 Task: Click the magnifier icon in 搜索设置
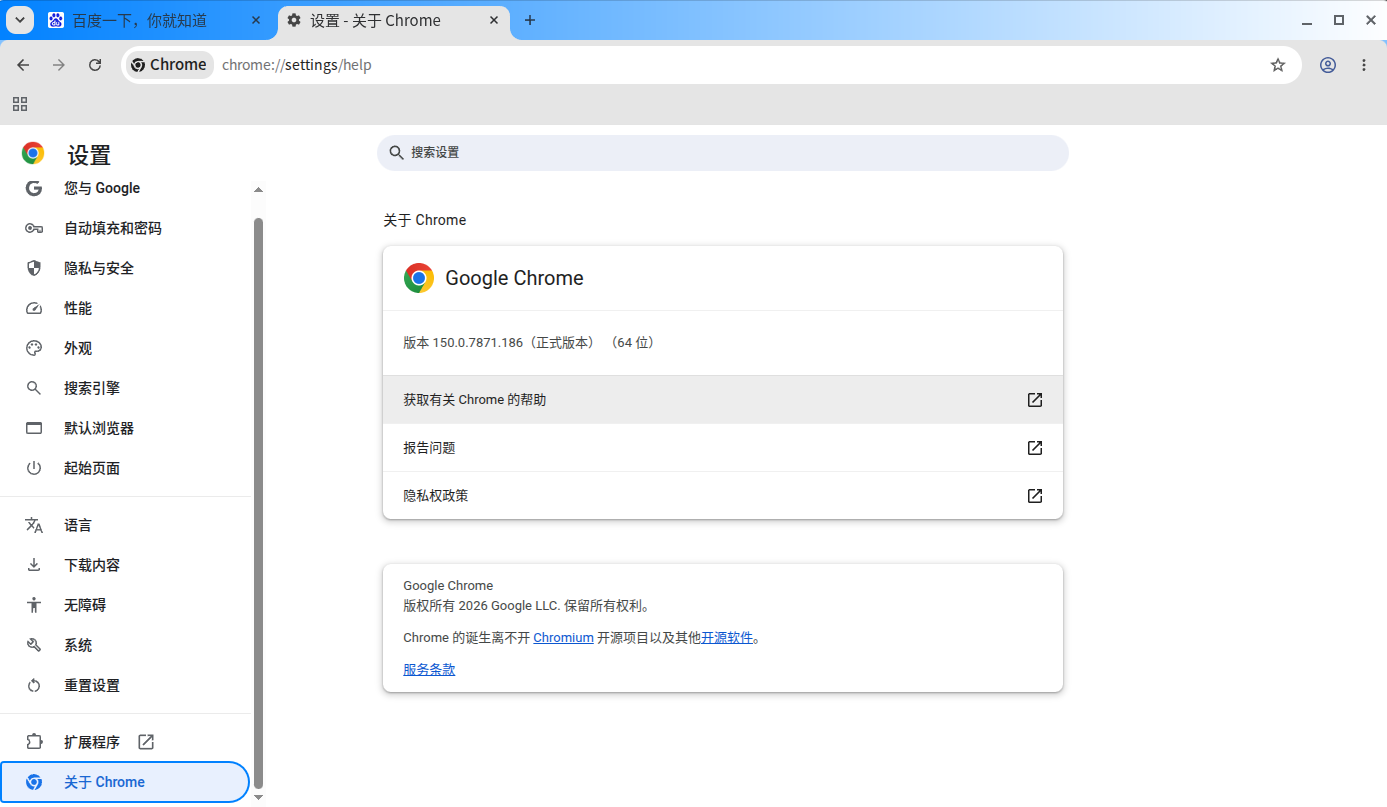click(x=397, y=153)
